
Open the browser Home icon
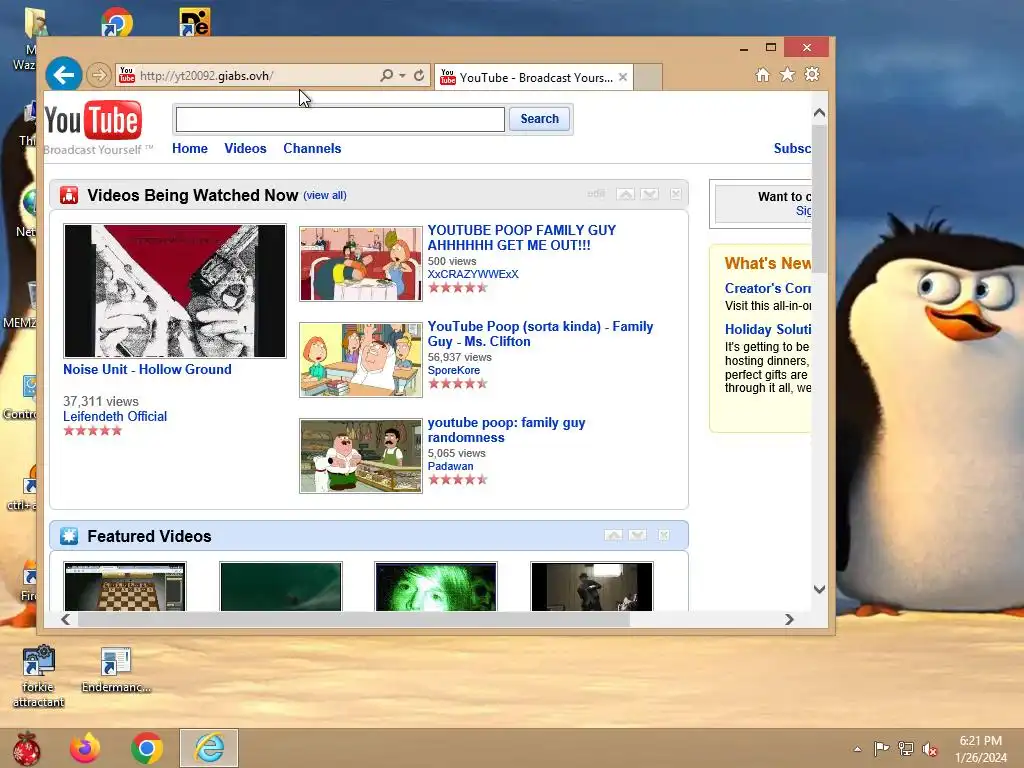click(762, 75)
